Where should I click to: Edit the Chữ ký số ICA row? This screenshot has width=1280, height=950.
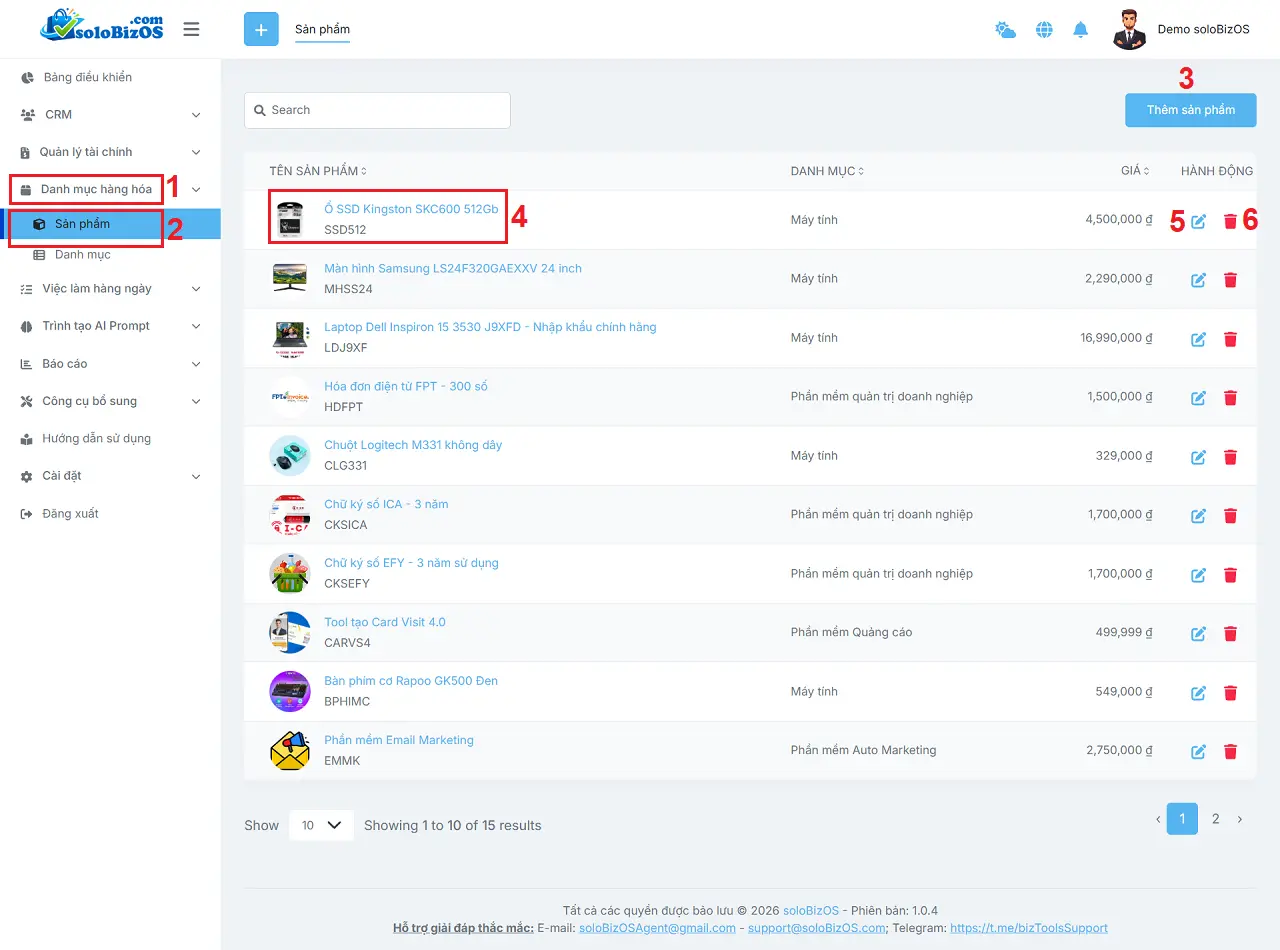(1198, 516)
